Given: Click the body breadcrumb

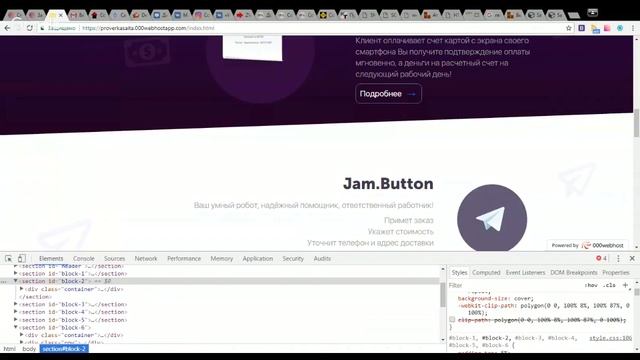Looking at the screenshot, I should click(29, 349).
